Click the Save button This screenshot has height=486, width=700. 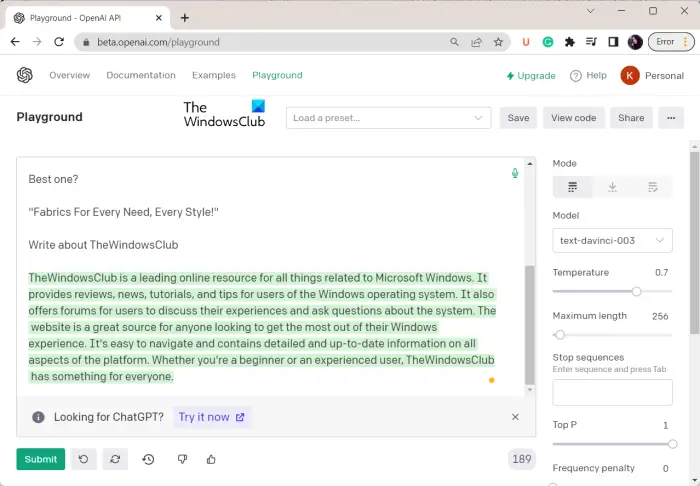(518, 118)
